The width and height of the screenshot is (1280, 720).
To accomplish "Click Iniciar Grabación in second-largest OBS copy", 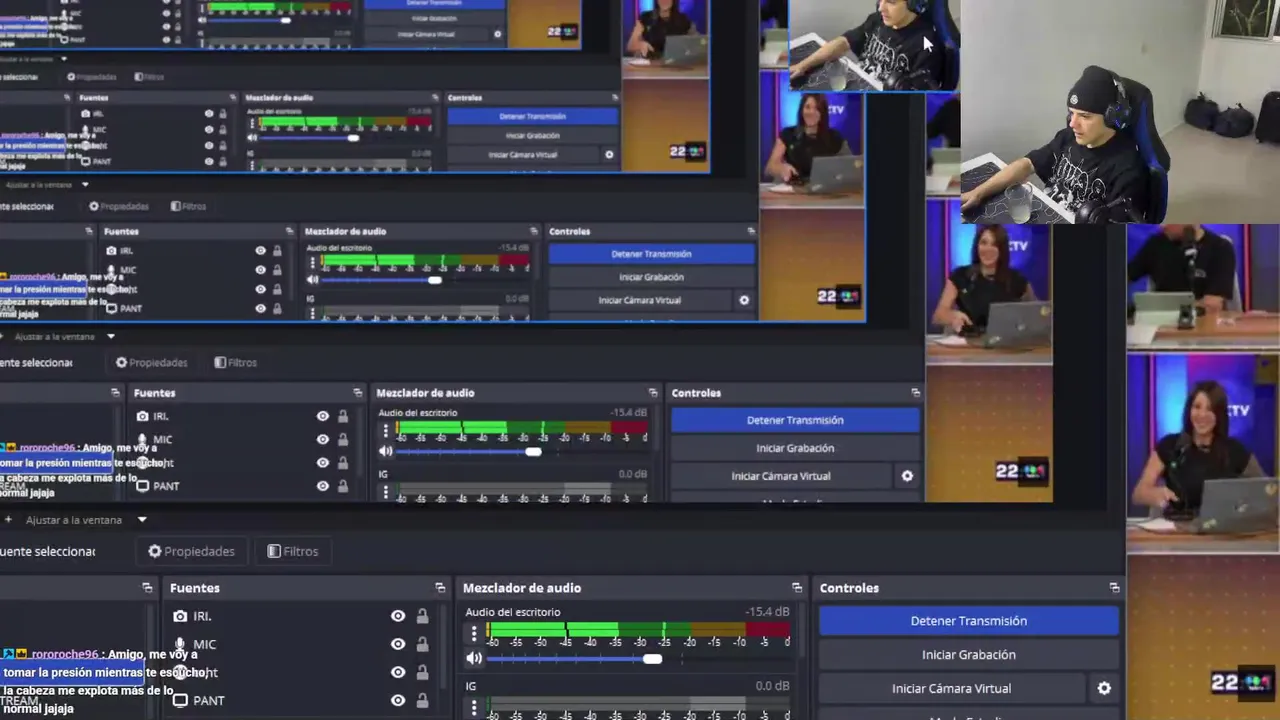I will (795, 448).
